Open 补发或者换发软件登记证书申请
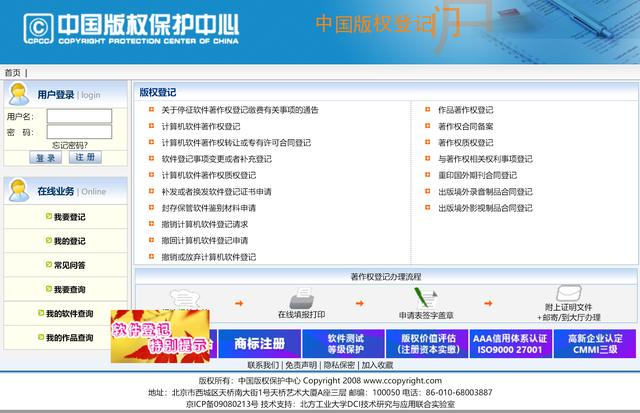Viewport: 640px width, 413px height. [x=217, y=191]
